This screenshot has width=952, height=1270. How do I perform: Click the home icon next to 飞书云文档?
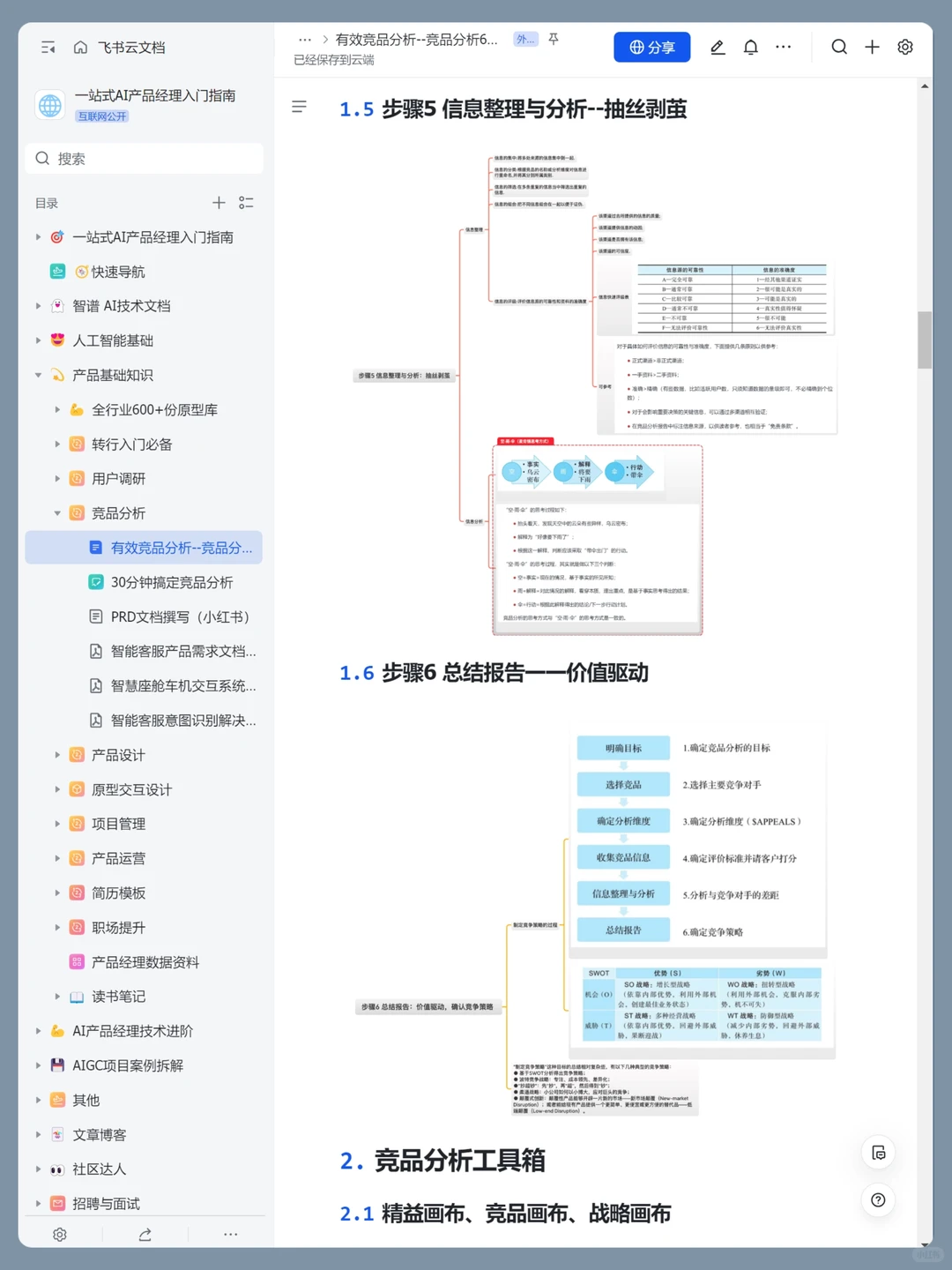(79, 48)
